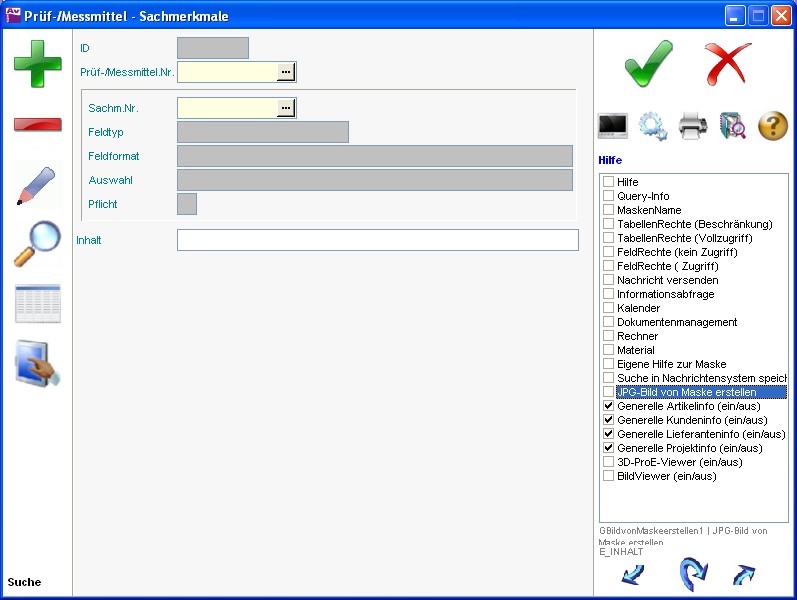Cancel with the red X icon

727,64
